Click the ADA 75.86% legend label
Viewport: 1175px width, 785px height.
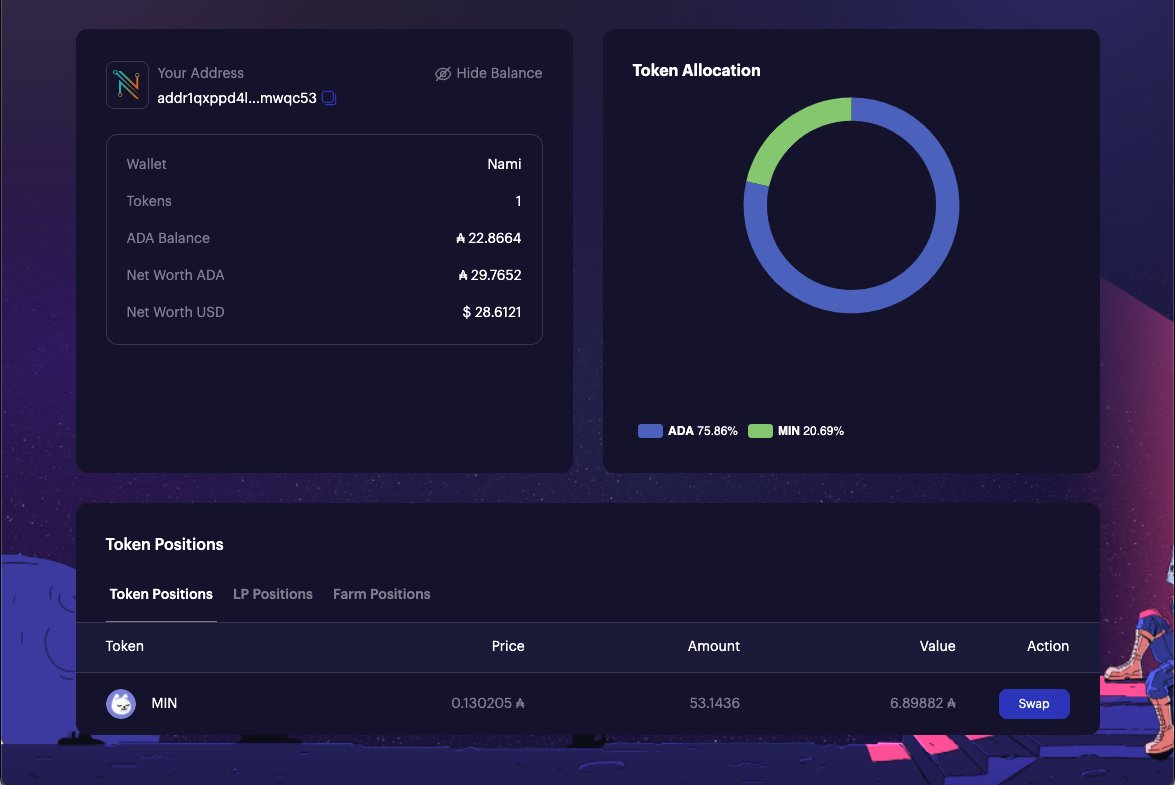pyautogui.click(x=702, y=431)
